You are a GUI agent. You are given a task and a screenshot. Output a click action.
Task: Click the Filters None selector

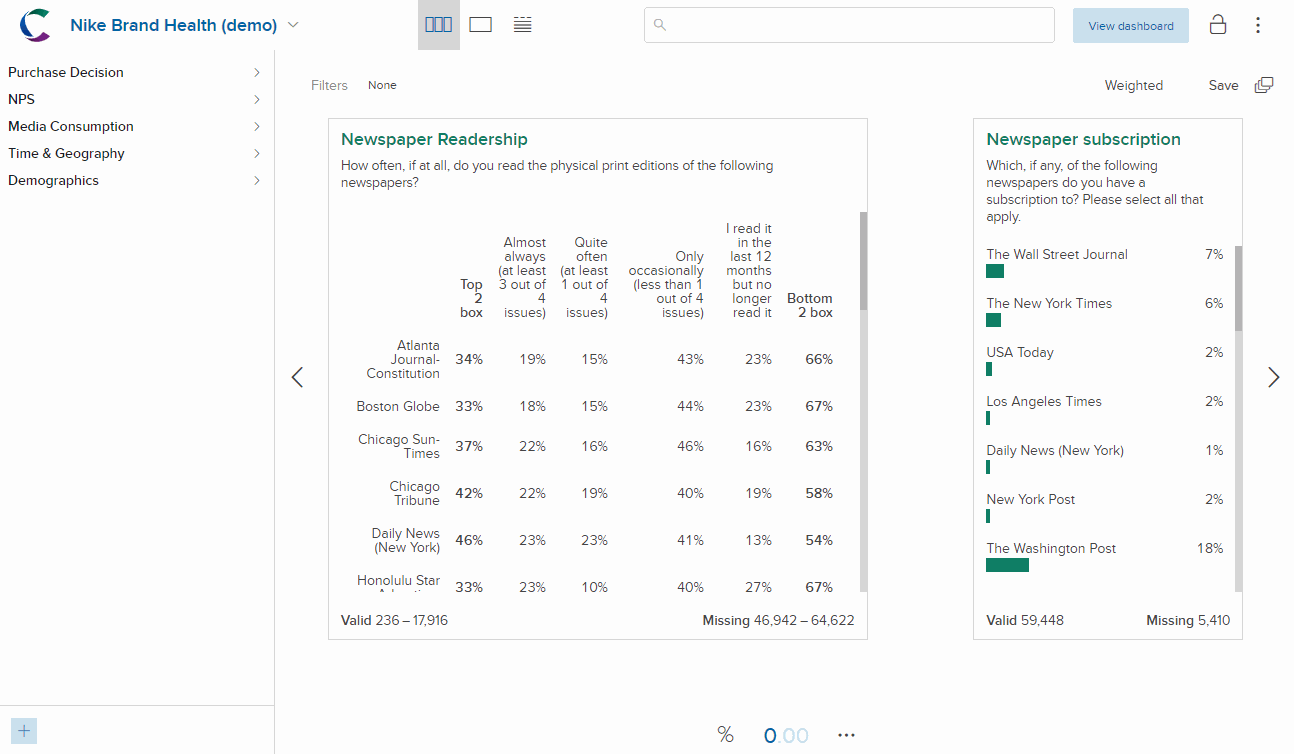[x=382, y=85]
